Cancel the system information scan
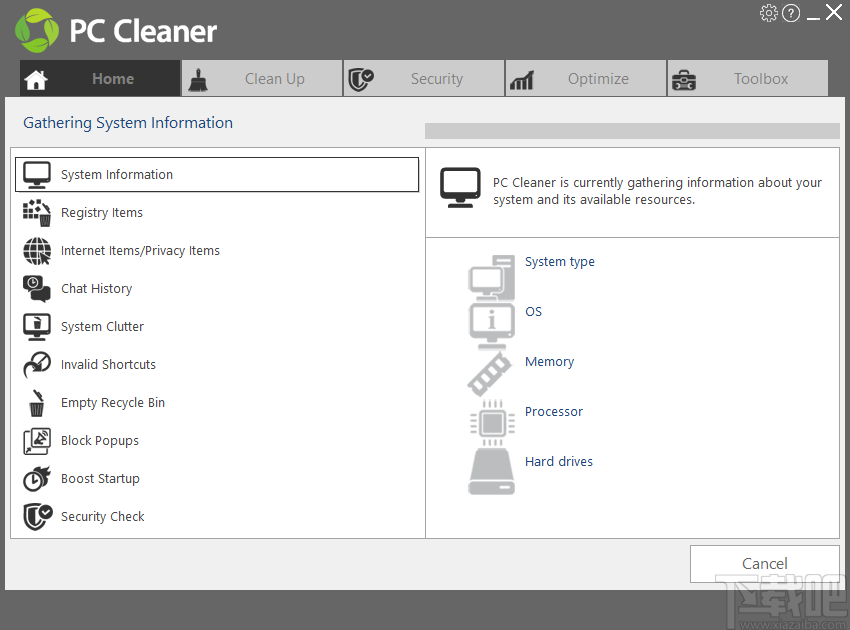 coord(764,564)
